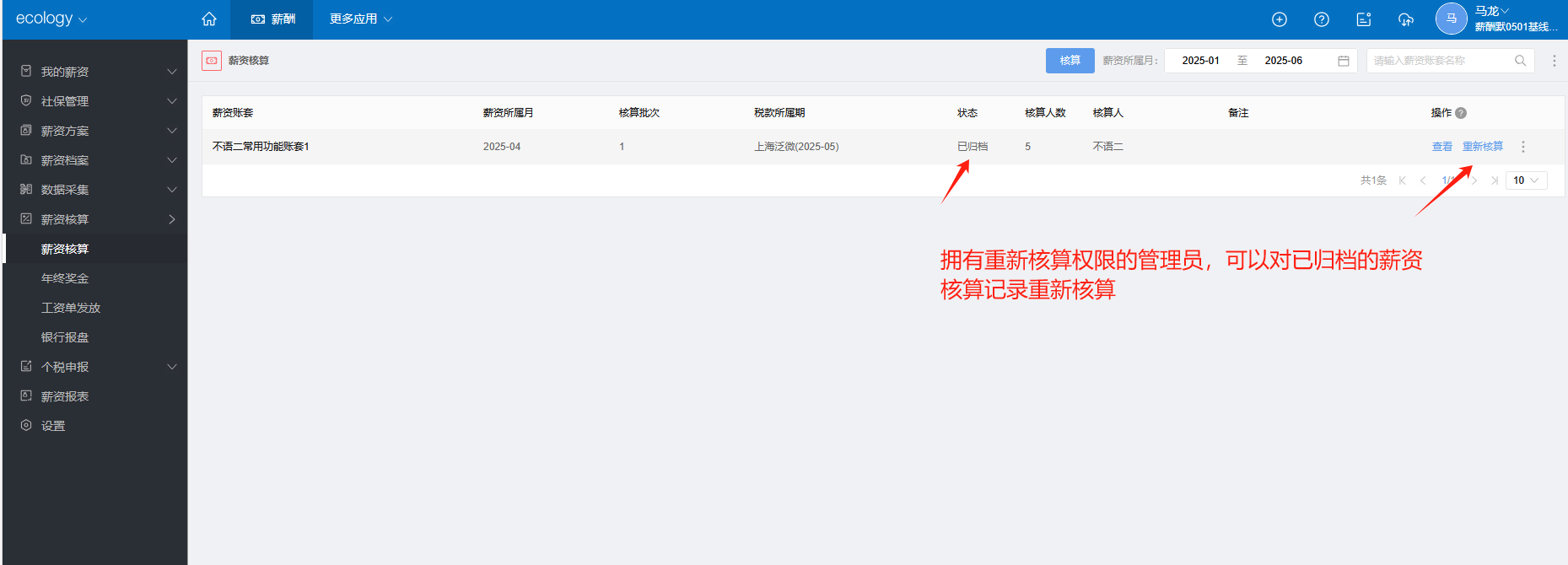Click the search magnifier icon
Screen dimensions: 1568x565
(x=1520, y=61)
